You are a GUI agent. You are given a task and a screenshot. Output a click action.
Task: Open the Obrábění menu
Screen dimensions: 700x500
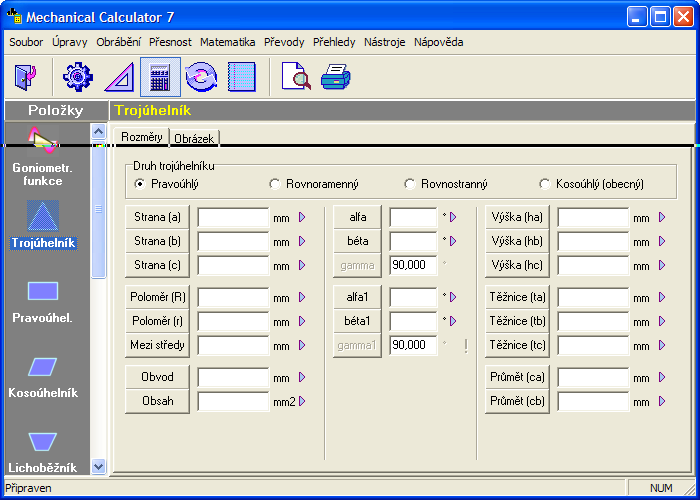point(118,42)
